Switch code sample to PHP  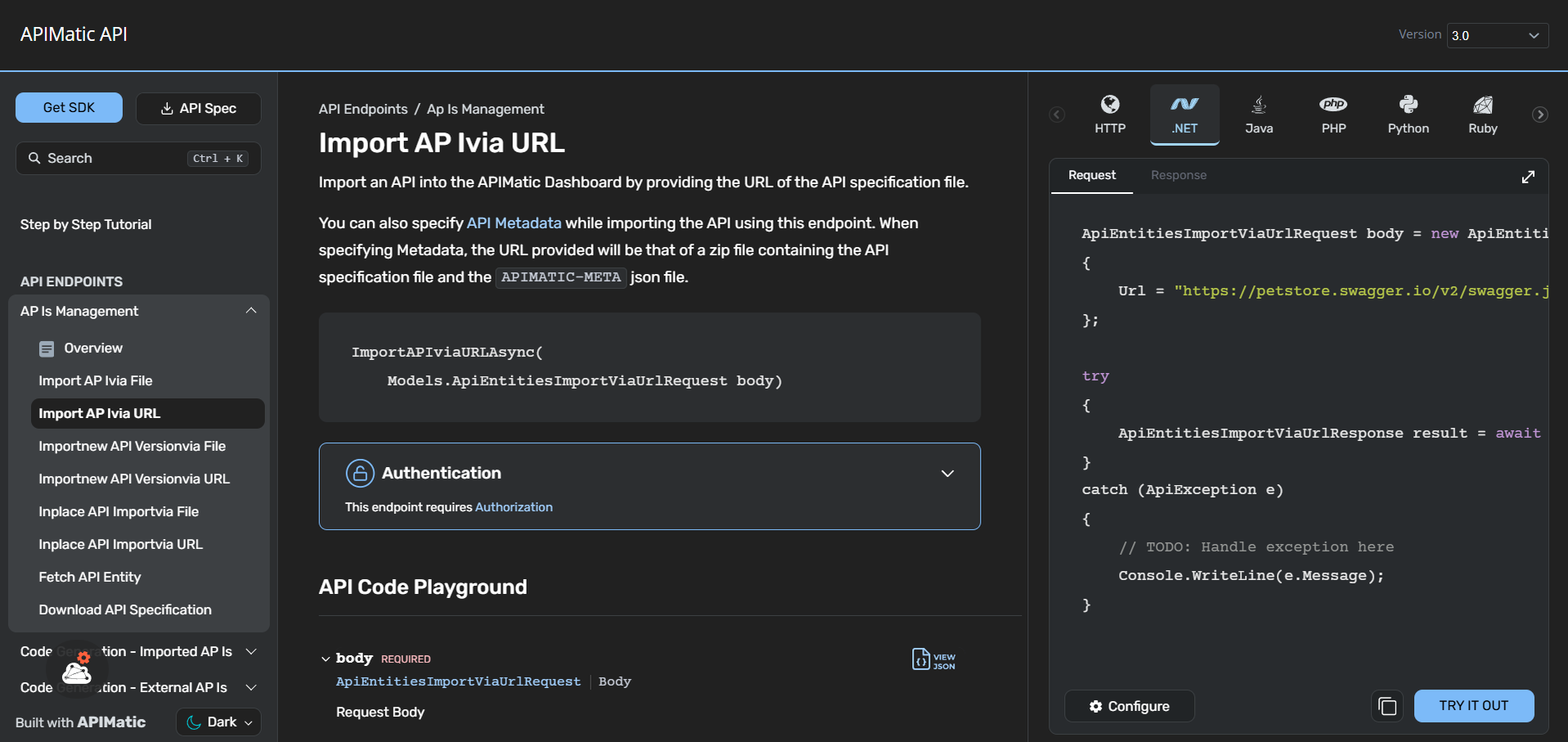point(1333,115)
